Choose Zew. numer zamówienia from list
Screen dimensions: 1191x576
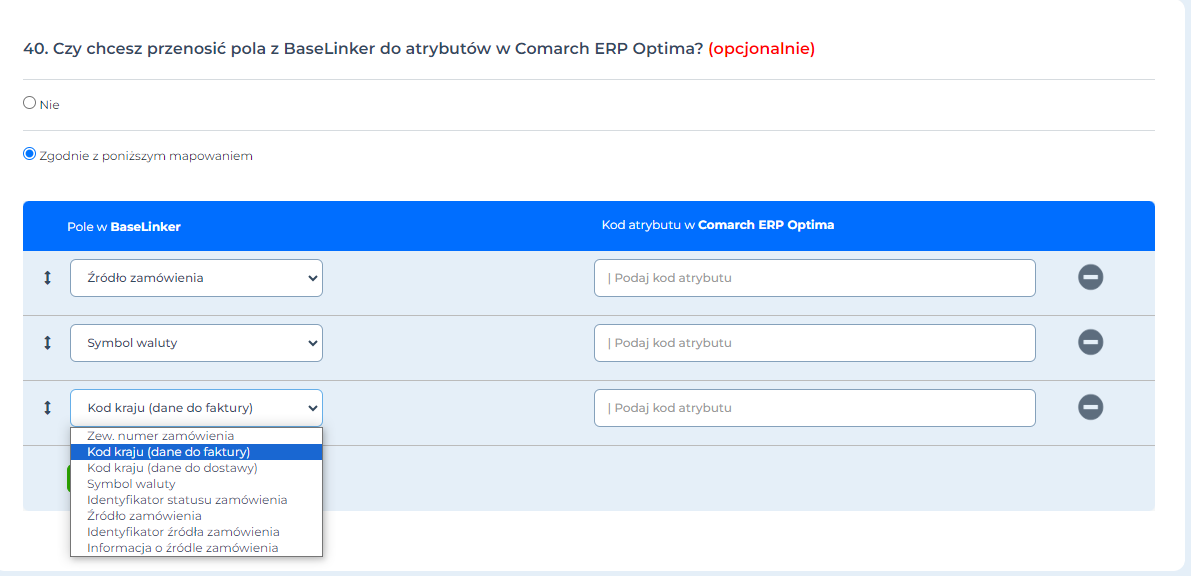160,436
